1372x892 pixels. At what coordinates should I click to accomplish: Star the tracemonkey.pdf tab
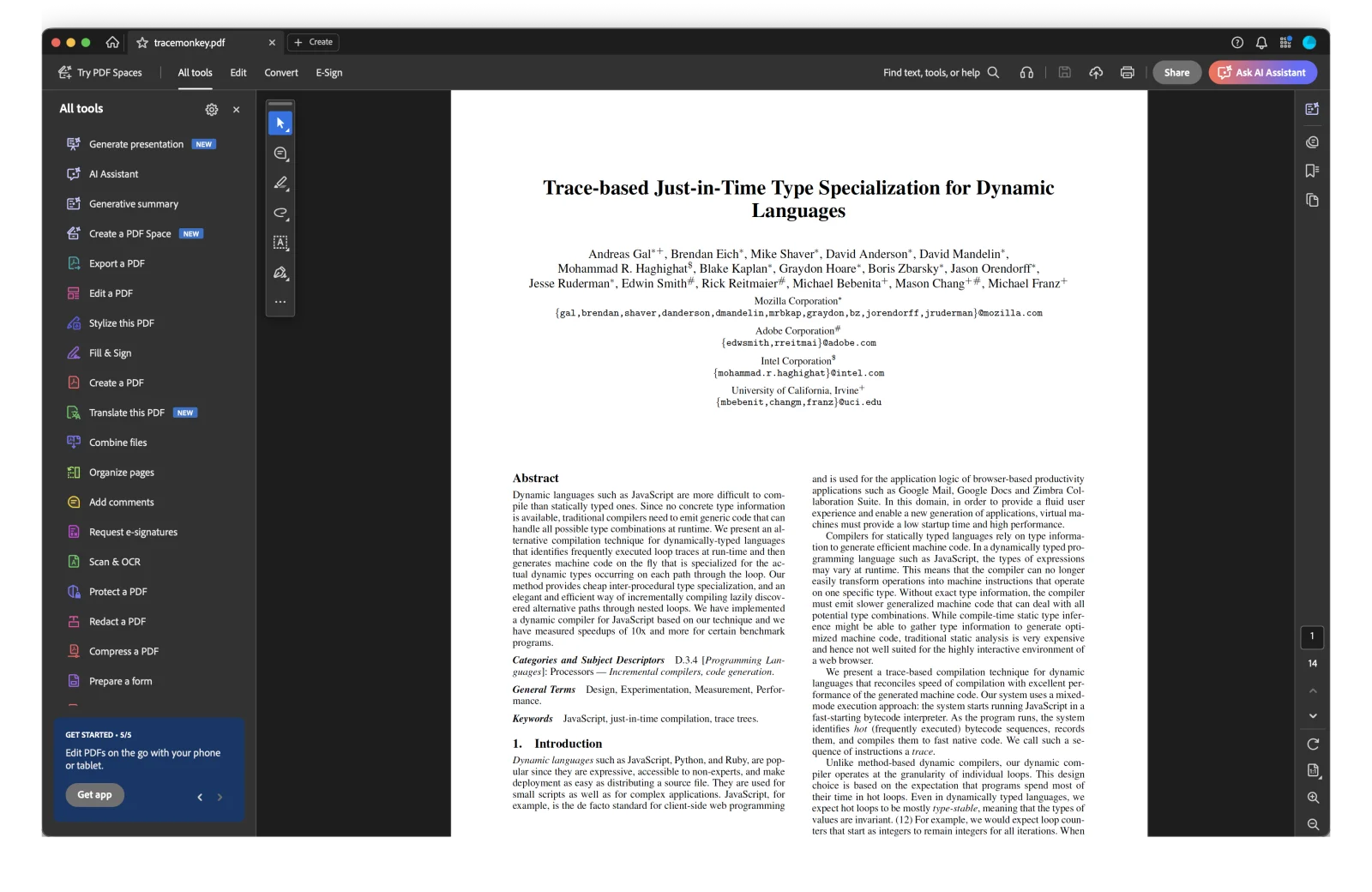tap(142, 42)
